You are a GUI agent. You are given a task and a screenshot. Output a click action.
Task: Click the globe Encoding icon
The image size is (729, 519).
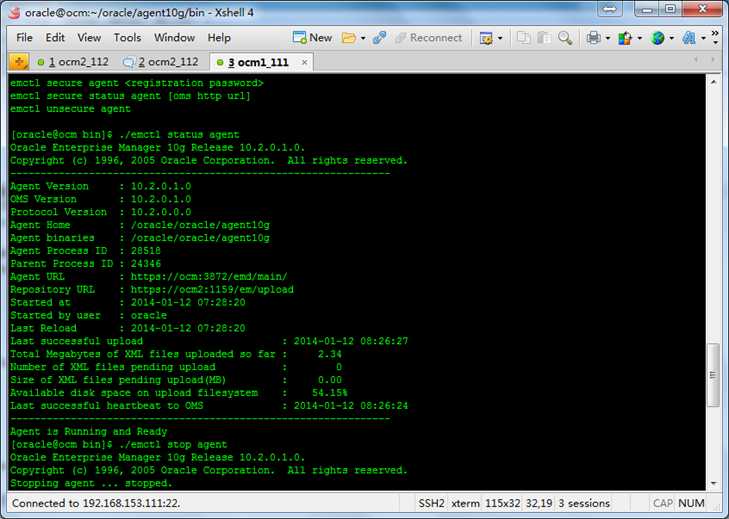pyautogui.click(x=657, y=38)
